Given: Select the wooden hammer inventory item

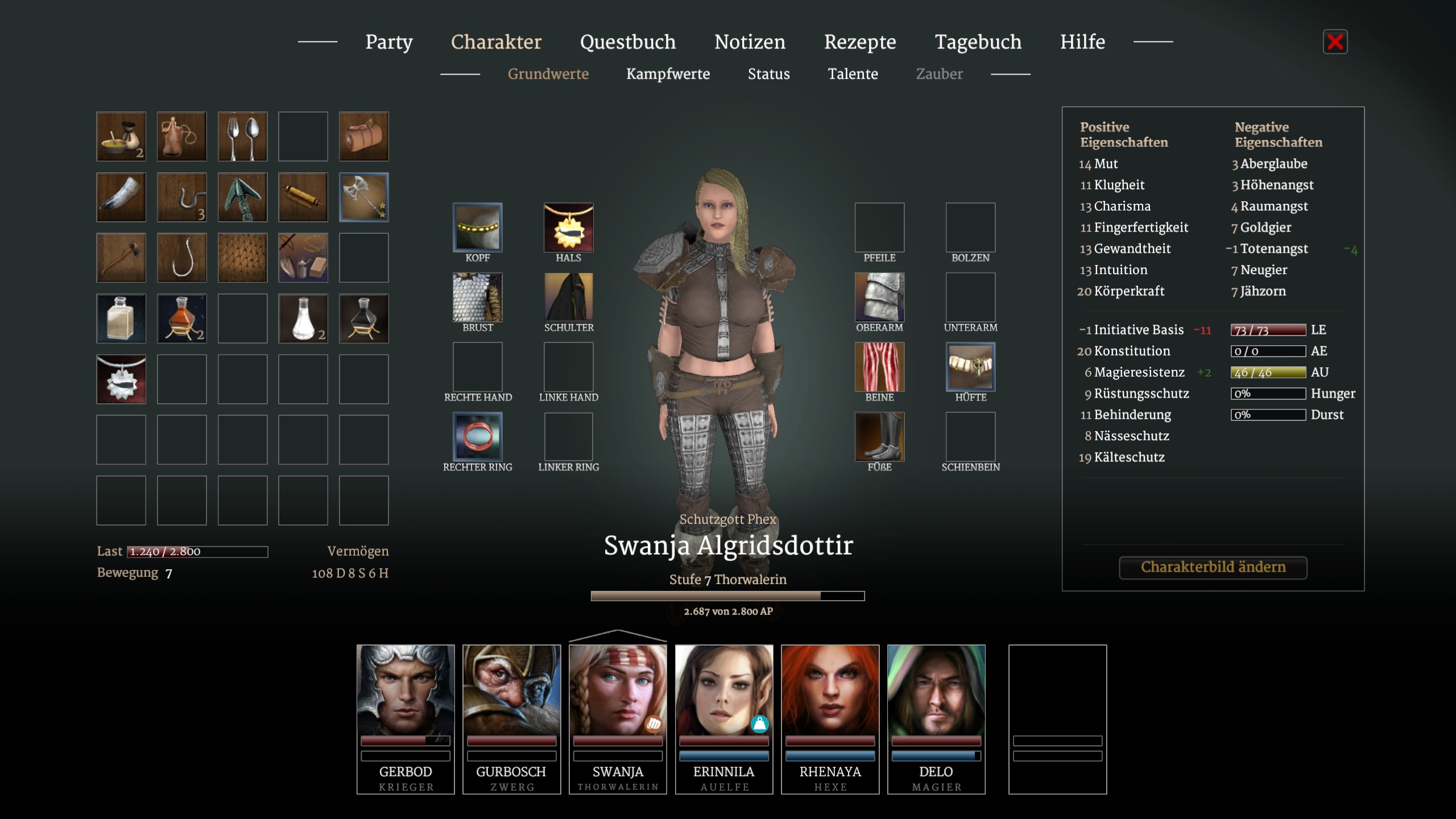Looking at the screenshot, I should point(121,258).
